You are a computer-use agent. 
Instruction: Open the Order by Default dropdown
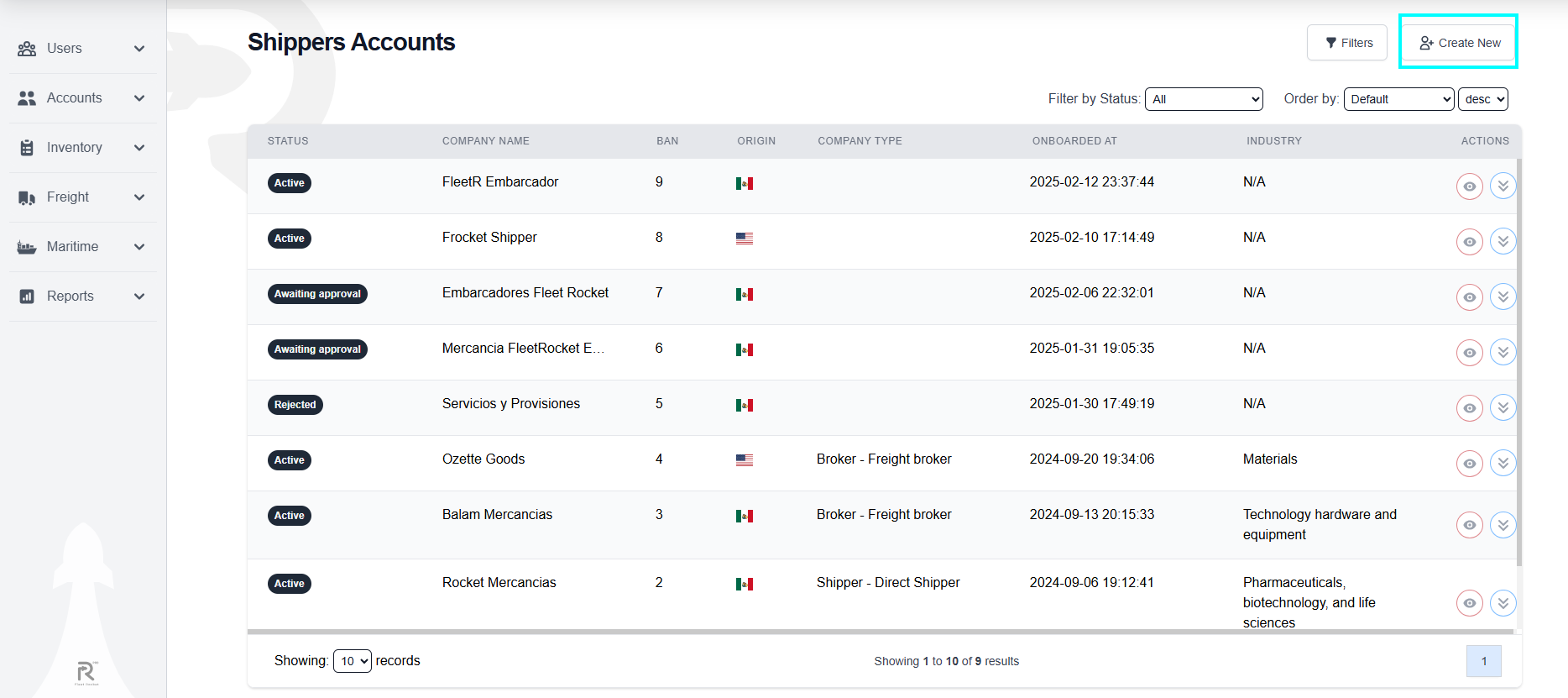(x=1398, y=99)
